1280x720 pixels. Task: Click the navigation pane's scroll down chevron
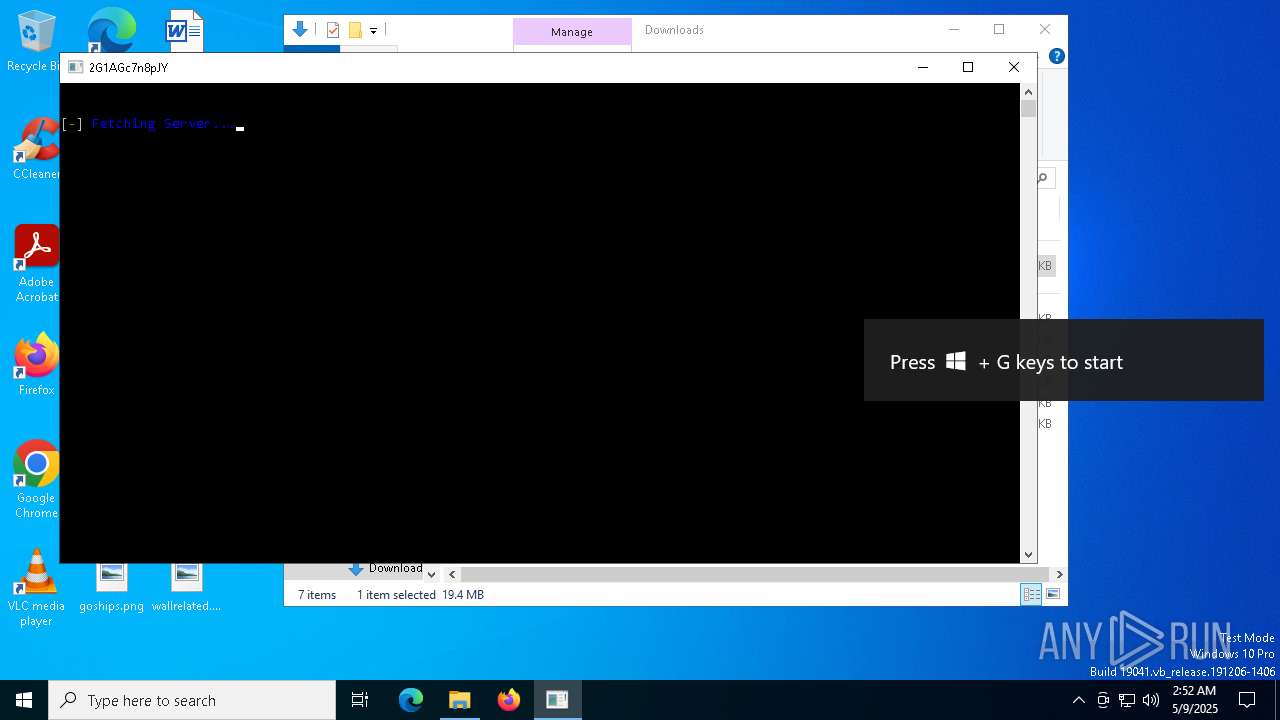pos(431,574)
